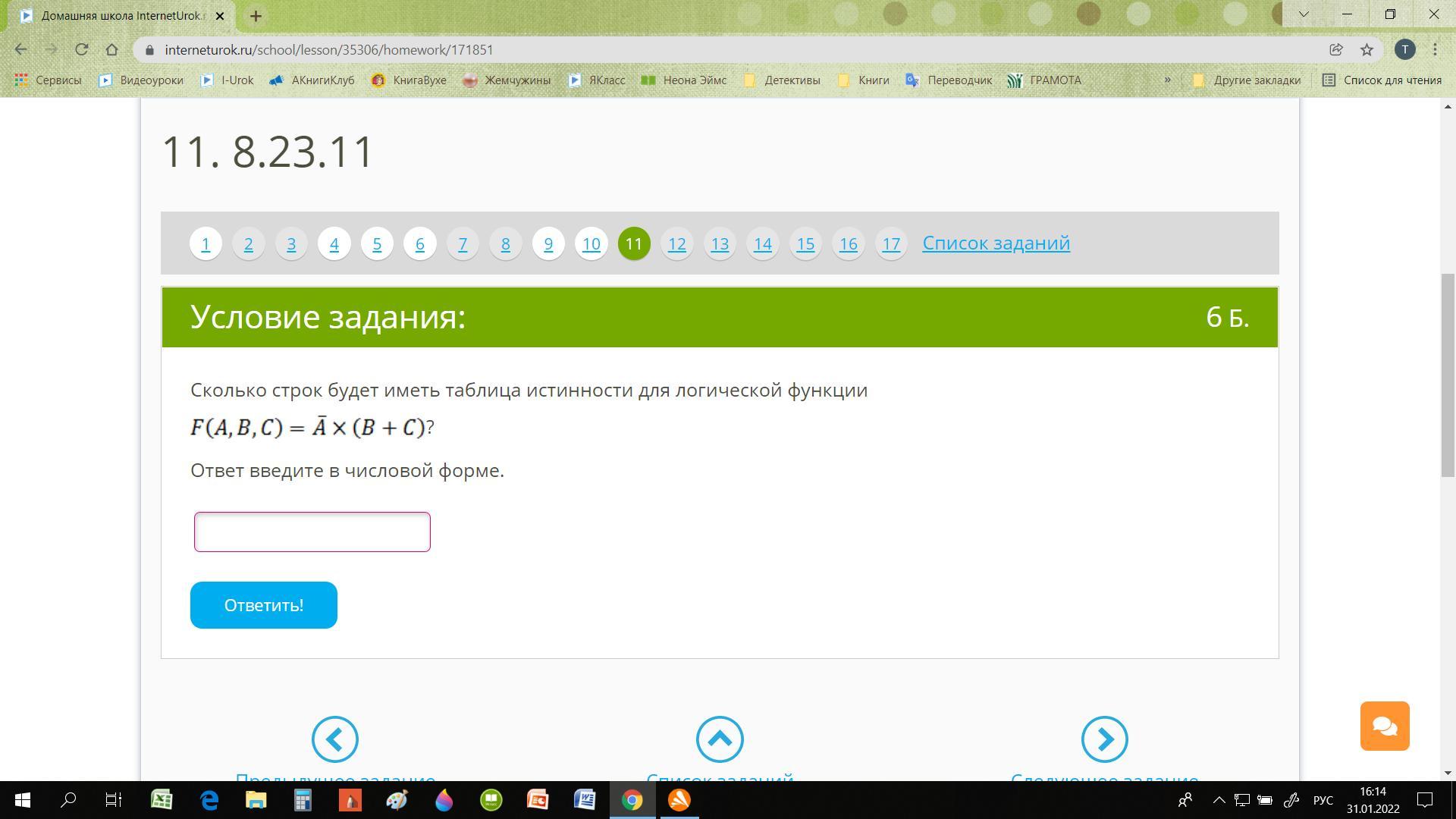Open Word from the taskbar

click(x=585, y=800)
